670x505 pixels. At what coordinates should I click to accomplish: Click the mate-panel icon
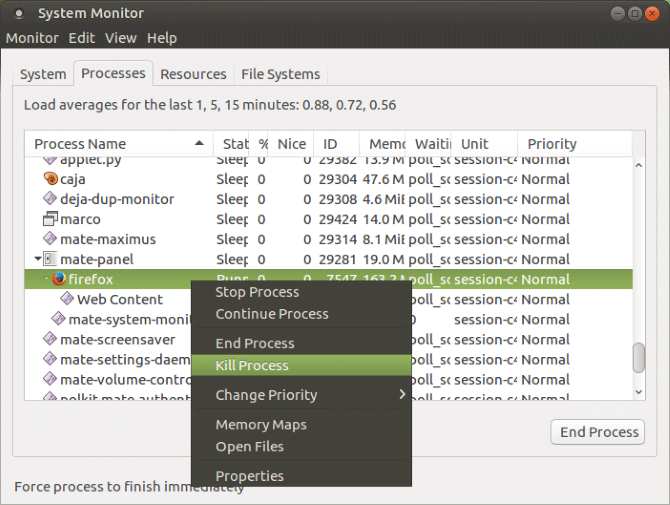pyautogui.click(x=50, y=259)
